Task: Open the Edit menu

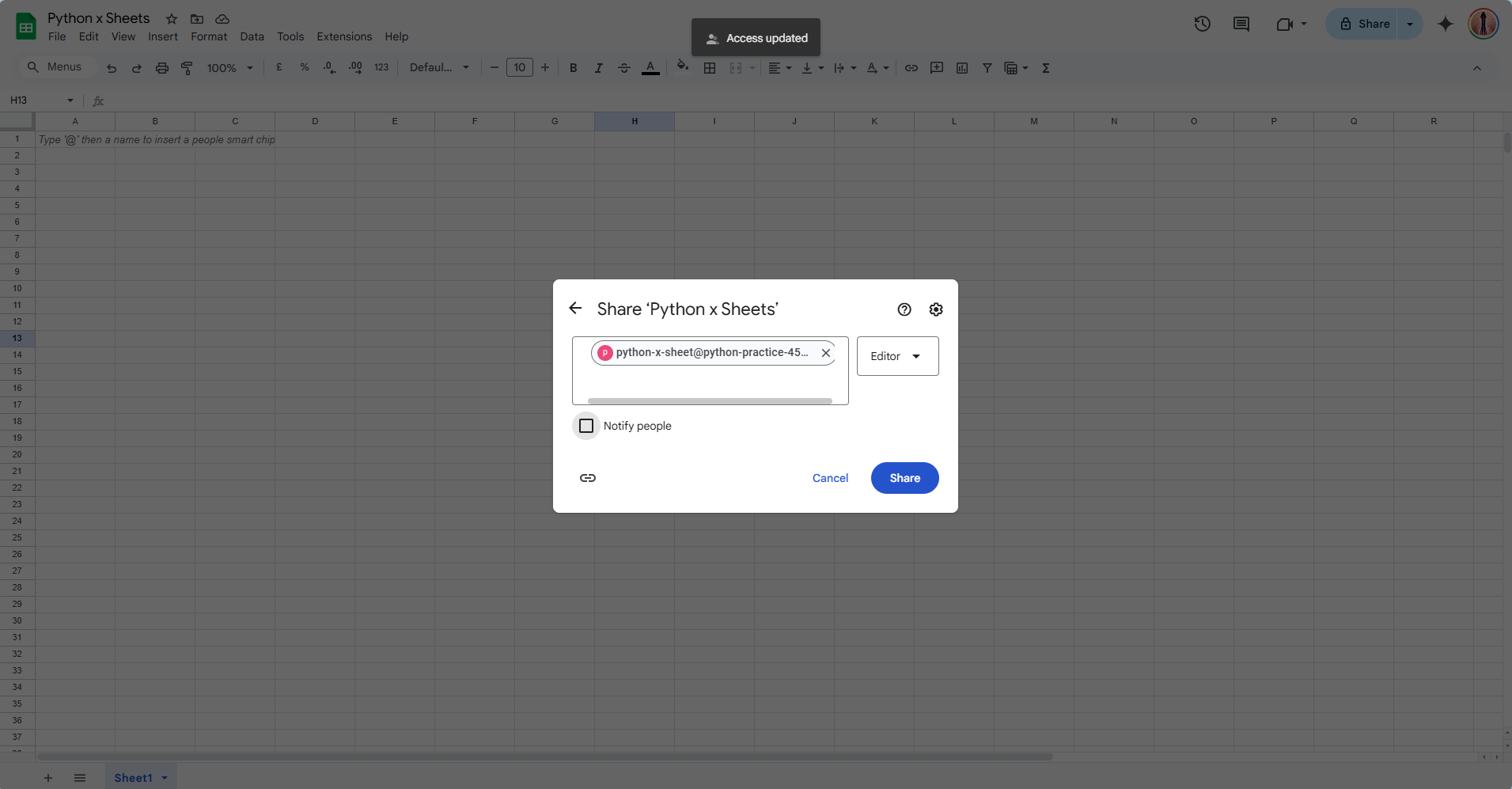Action: click(x=89, y=36)
